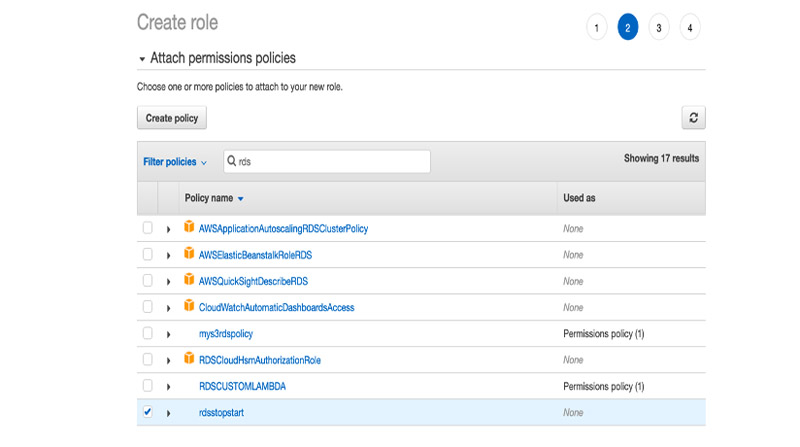This screenshot has height=447, width=800.
Task: Select the active step 2 indicator
Action: [628, 28]
